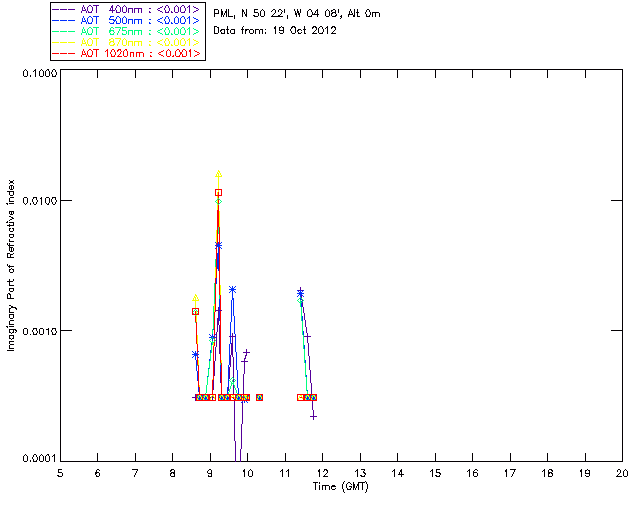Click the red square marker near 0.0100
640x512 pixels.
click(x=219, y=193)
